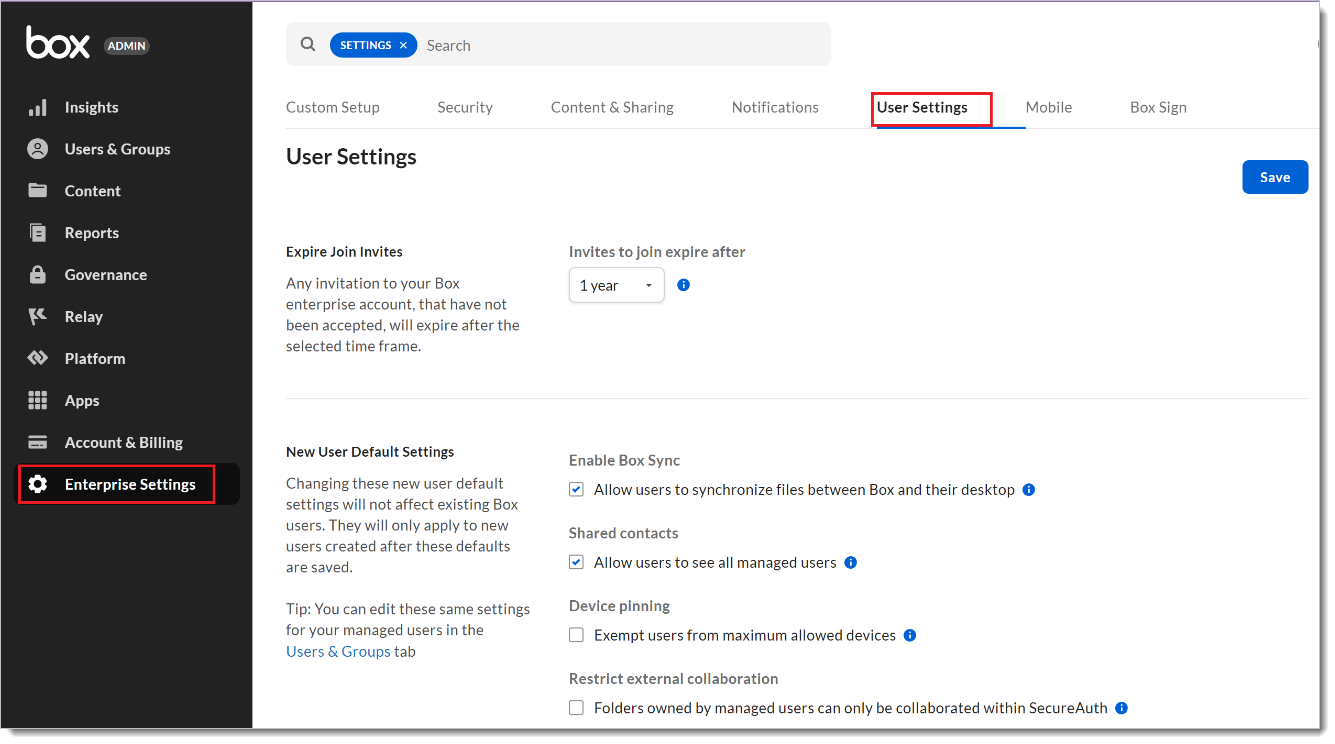
Task: Click info icon next to invite expiry
Action: 684,285
